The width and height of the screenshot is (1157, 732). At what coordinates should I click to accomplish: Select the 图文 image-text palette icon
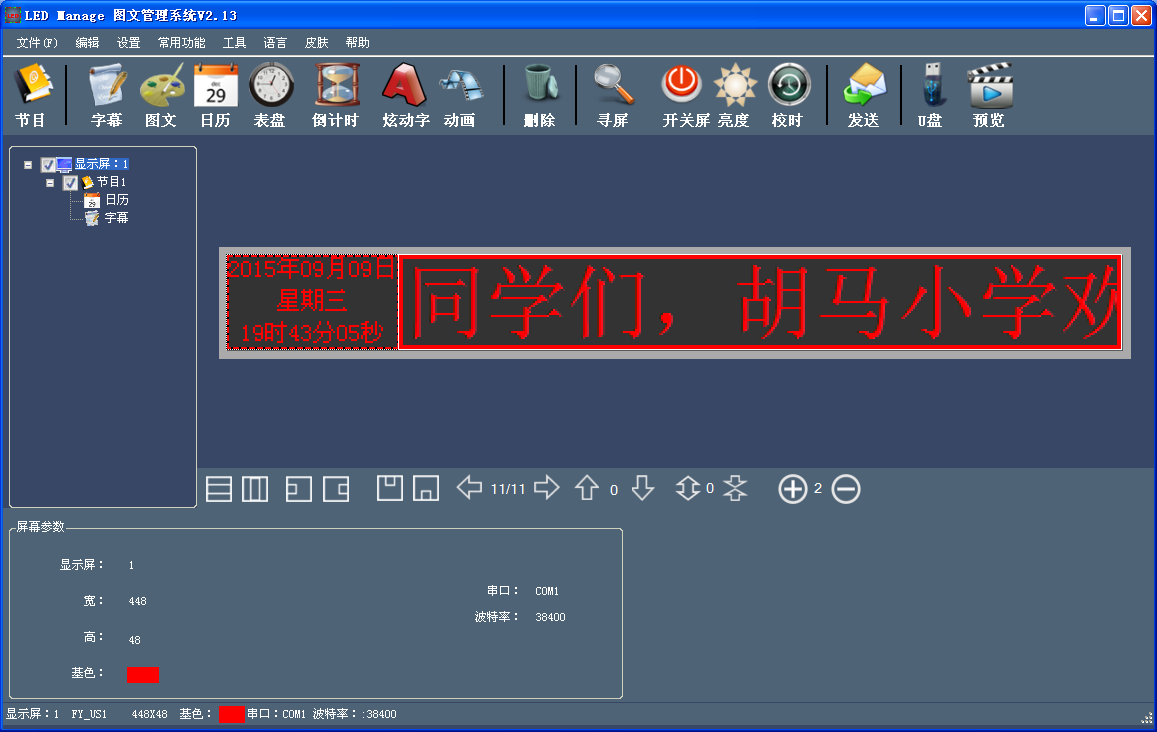pos(161,88)
